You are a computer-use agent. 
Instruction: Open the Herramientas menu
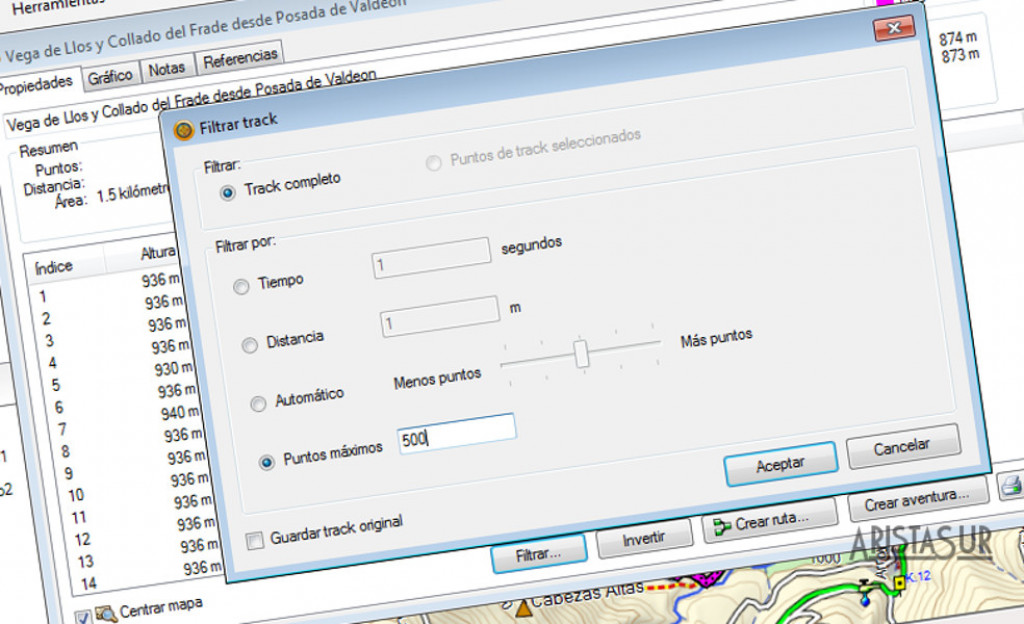tap(57, 6)
